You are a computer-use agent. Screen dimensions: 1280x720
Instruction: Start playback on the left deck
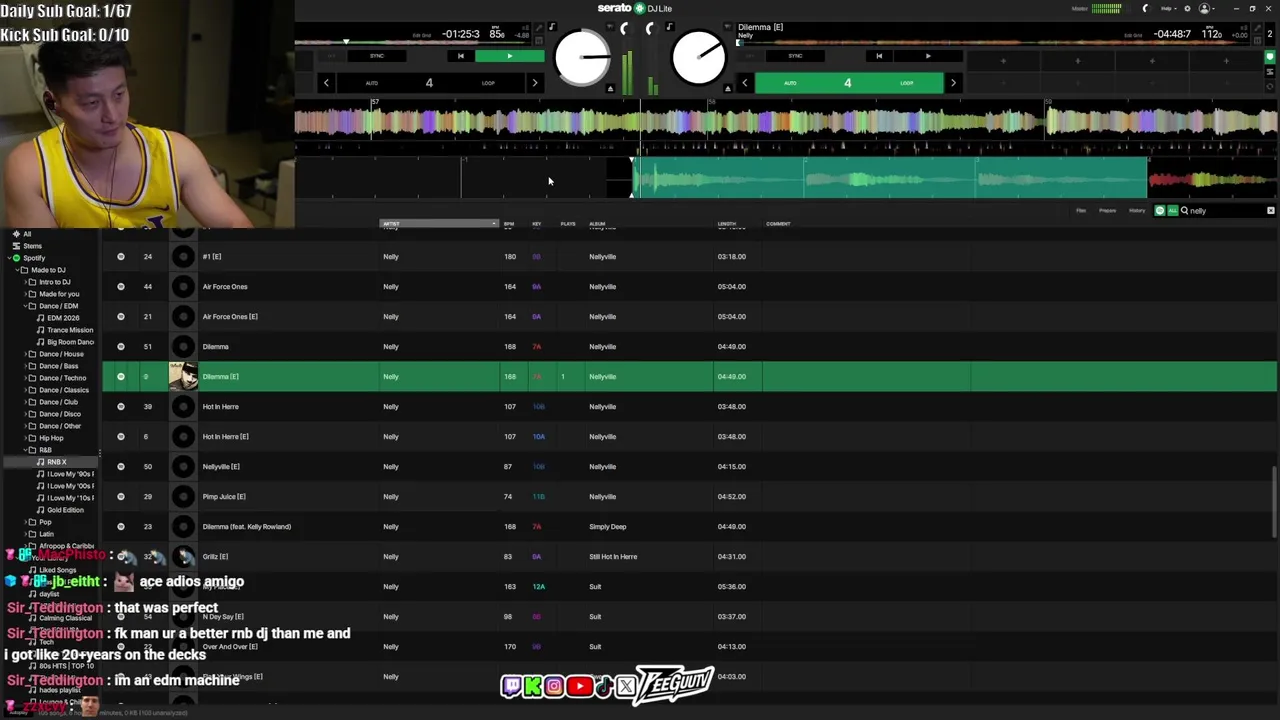pos(509,56)
